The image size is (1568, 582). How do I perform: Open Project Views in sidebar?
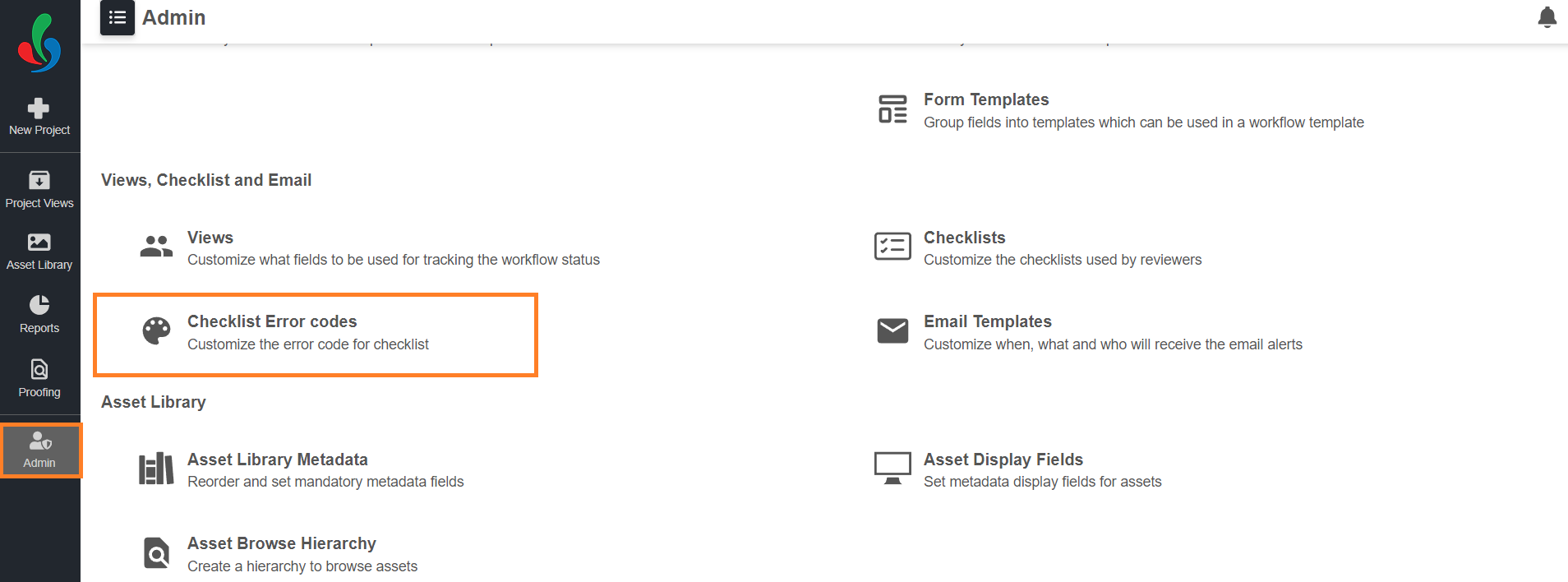(x=39, y=190)
